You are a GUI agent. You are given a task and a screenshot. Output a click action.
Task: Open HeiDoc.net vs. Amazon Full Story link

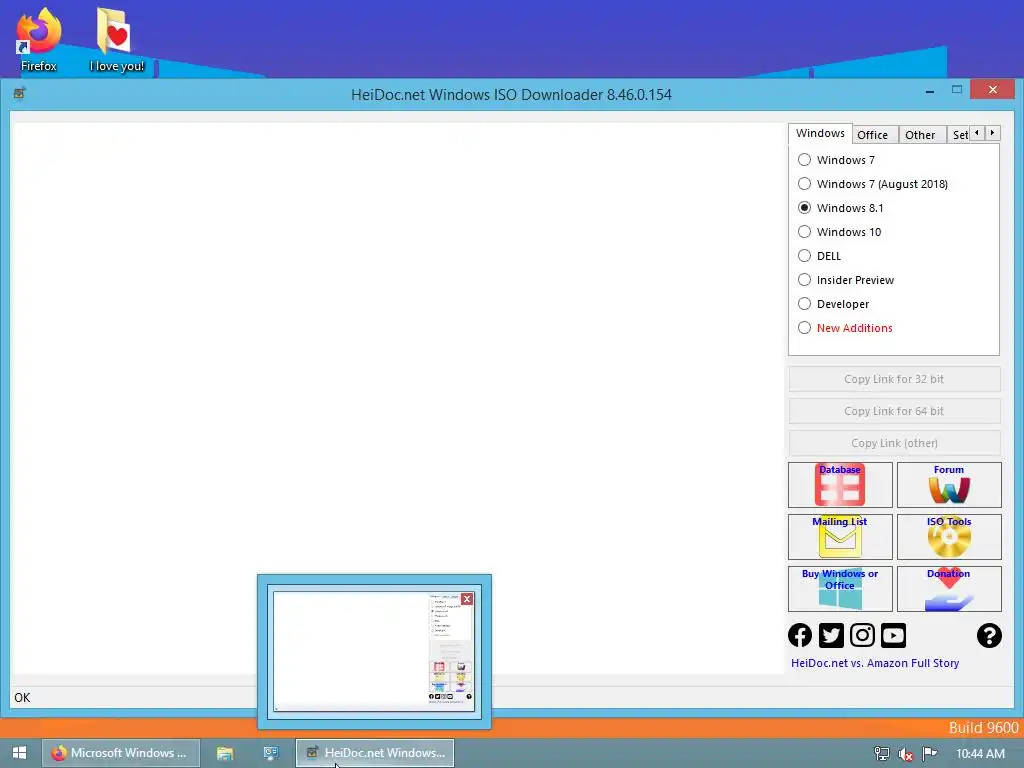coord(875,663)
